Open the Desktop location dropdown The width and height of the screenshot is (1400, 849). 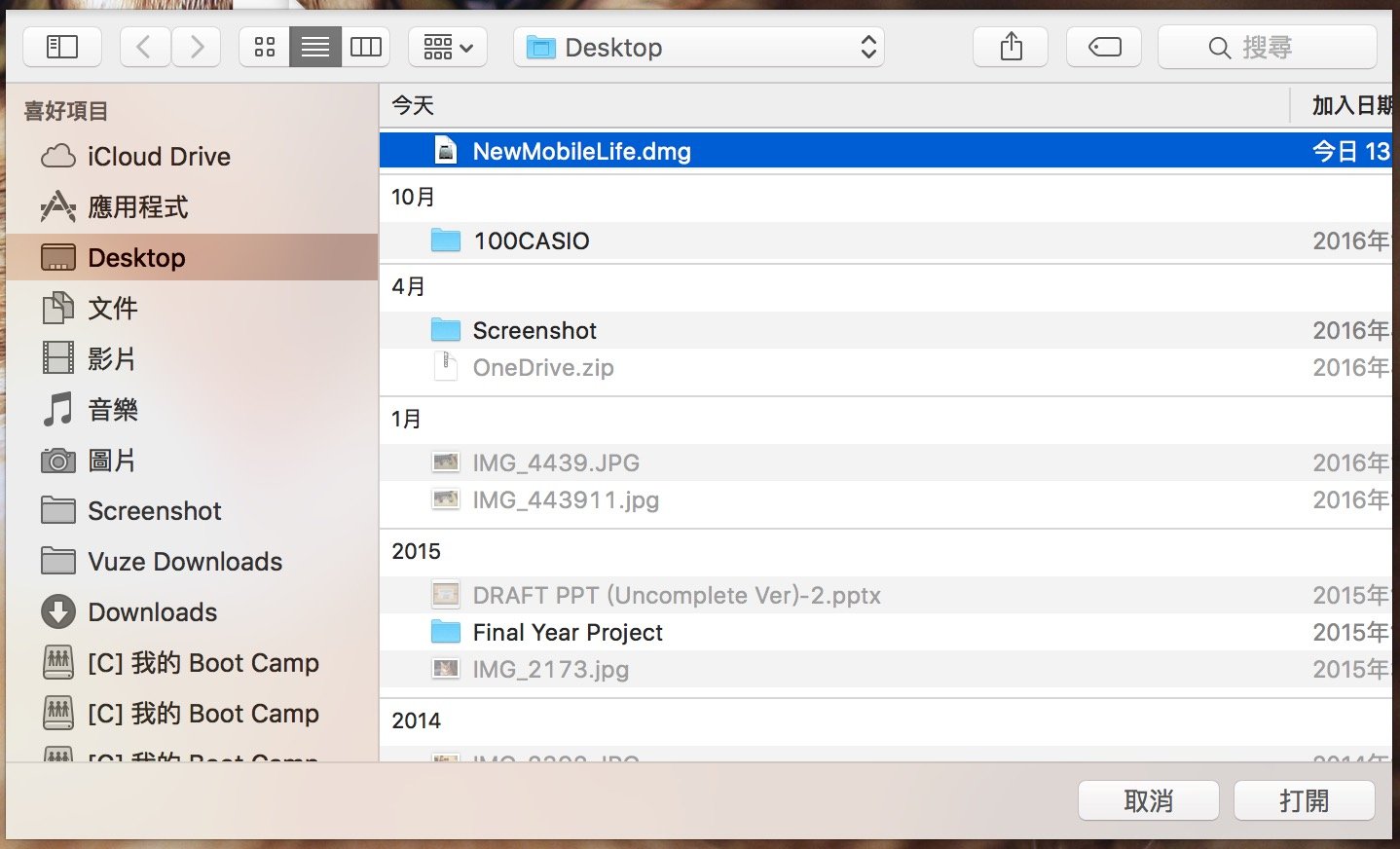coord(698,47)
